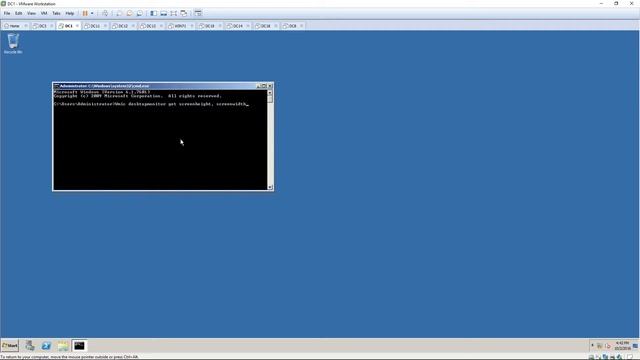
Task: Show or hide the library sidebar
Action: [x=153, y=13]
